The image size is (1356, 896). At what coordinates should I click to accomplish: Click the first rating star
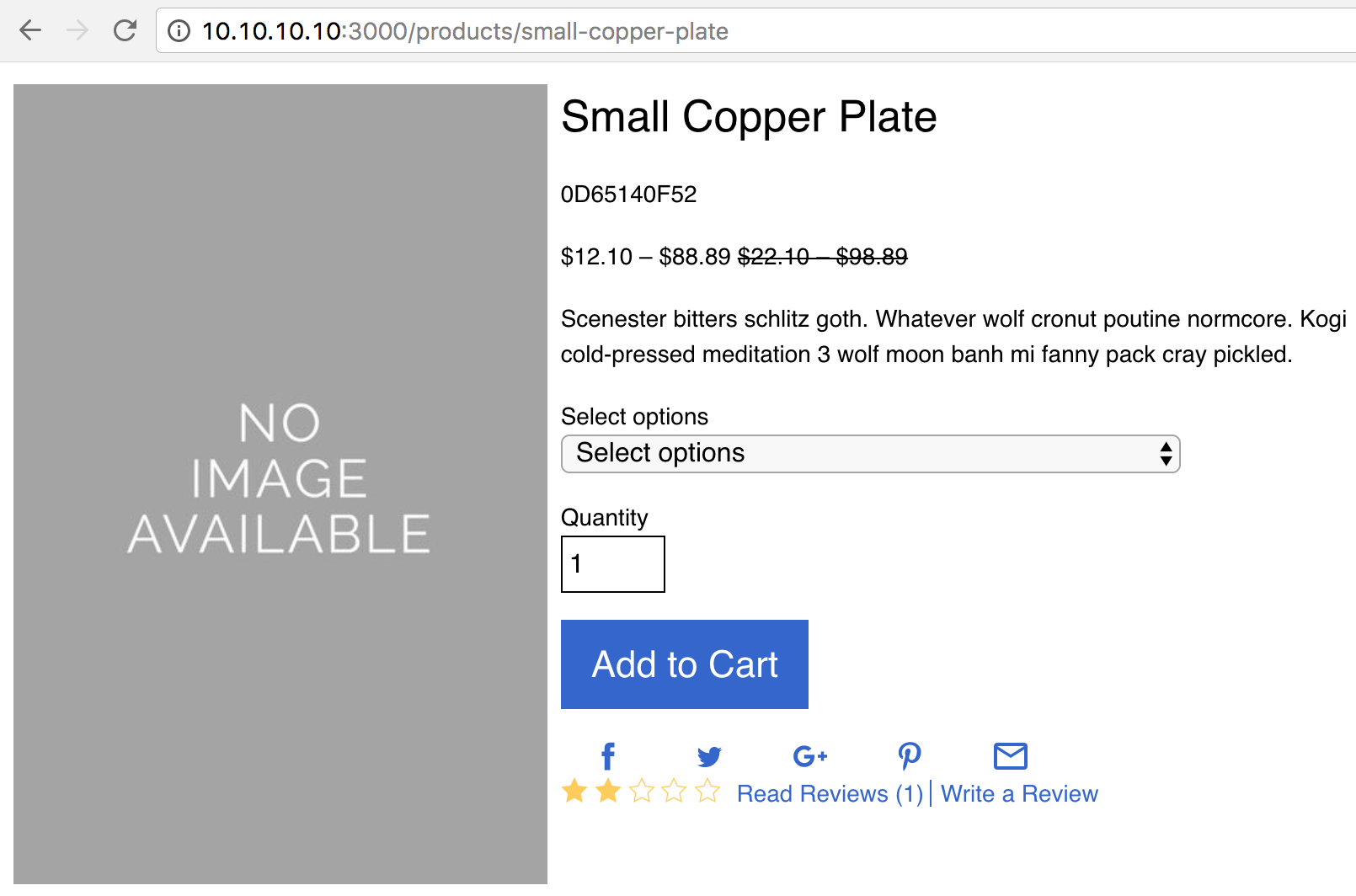coord(574,791)
